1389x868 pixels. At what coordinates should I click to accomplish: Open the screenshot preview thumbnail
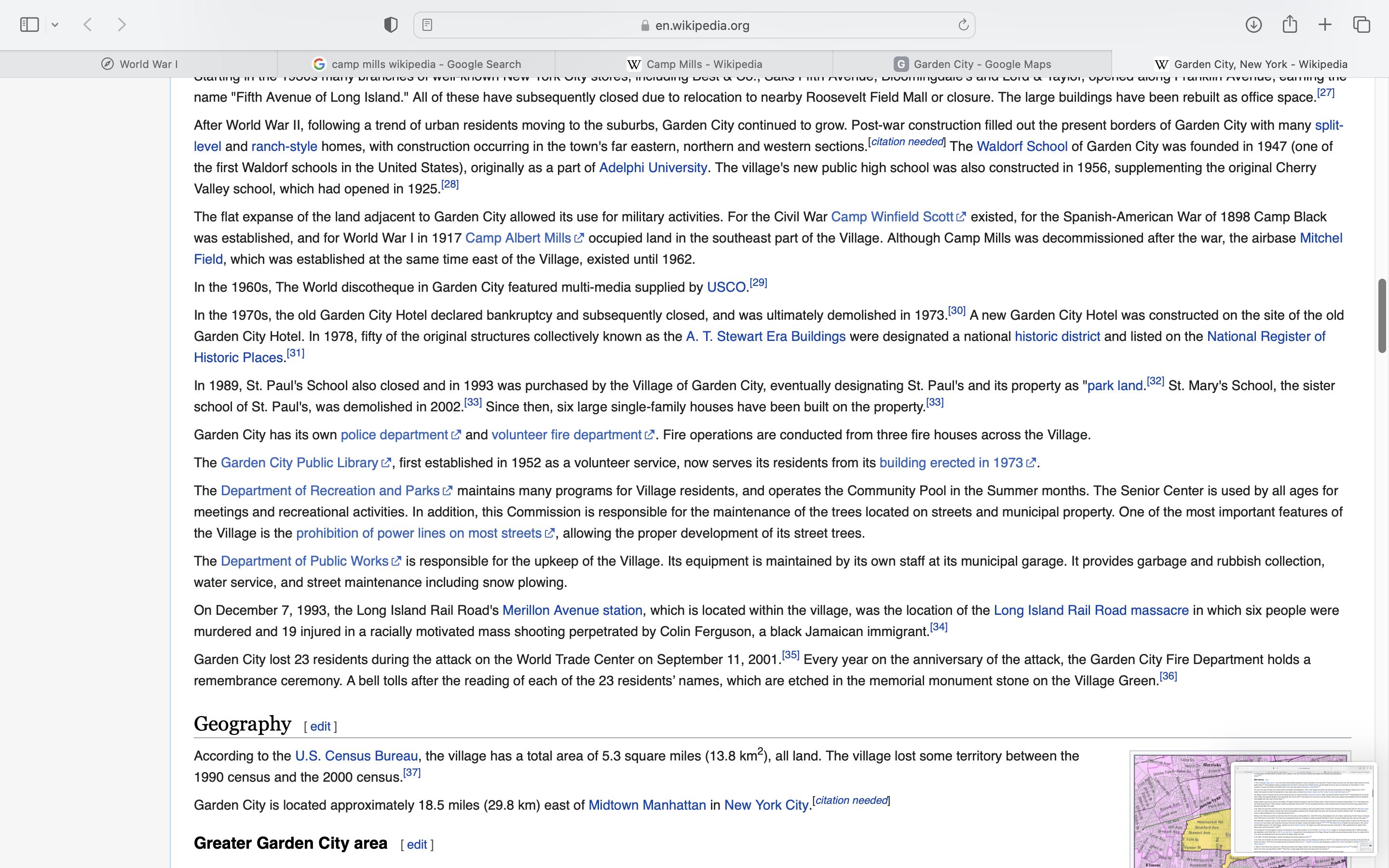click(x=1304, y=808)
